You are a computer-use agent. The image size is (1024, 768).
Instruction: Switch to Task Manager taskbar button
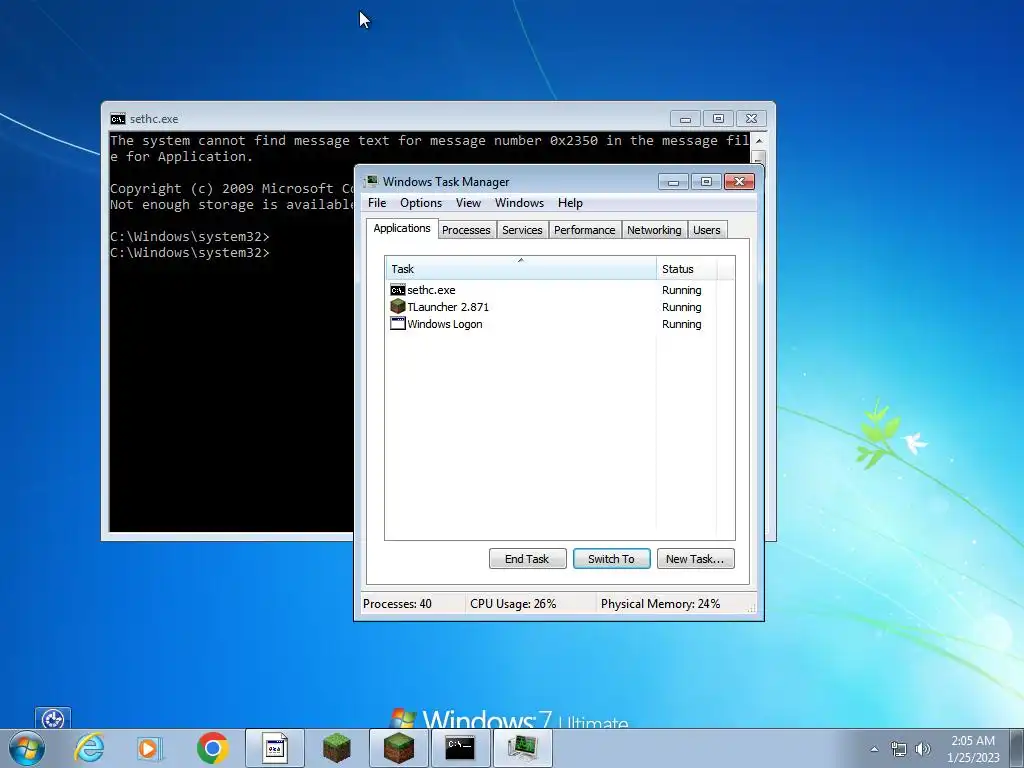[x=522, y=748]
